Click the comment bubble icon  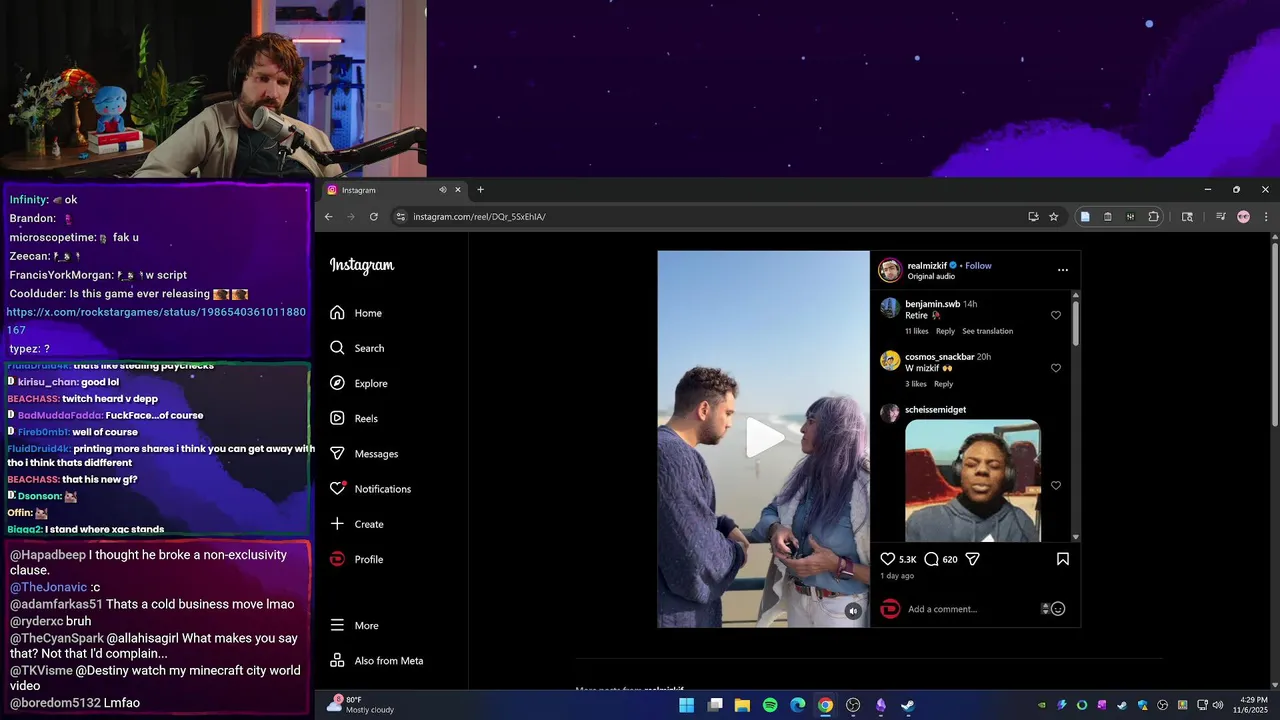pyautogui.click(x=931, y=559)
